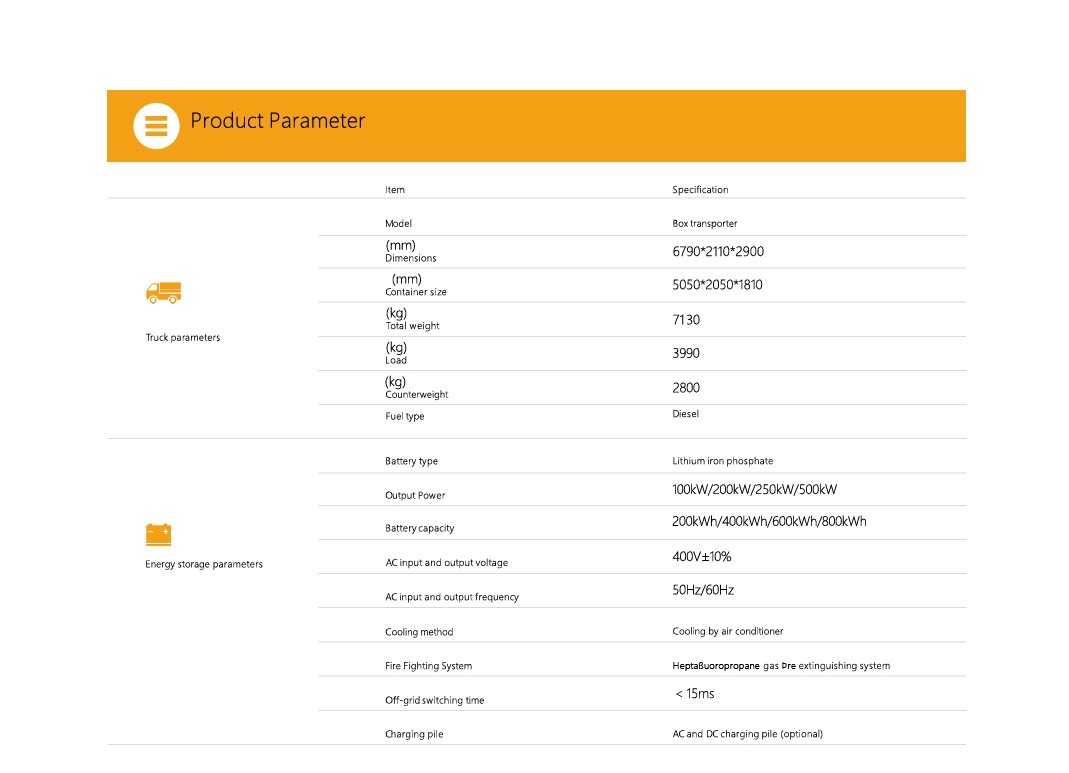Screen dimensions: 1069x773
Task: Click the Box transporter model value
Action: (x=705, y=224)
